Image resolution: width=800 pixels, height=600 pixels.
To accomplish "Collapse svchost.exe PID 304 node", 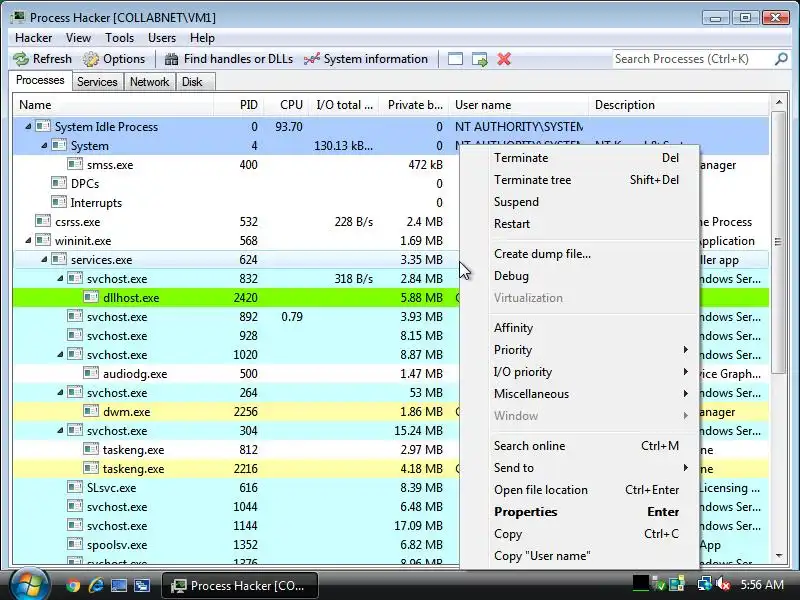I will [x=60, y=430].
